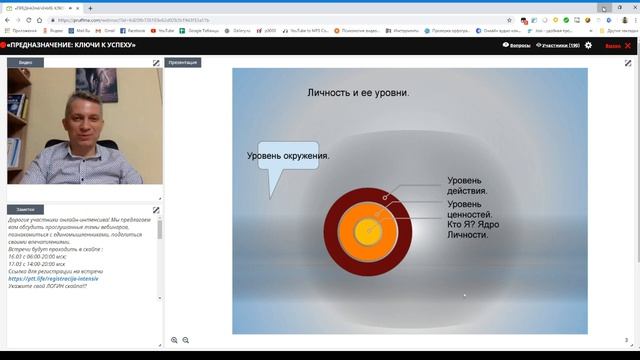Expand the video panel to fullscreen
640x360 pixels.
point(156,63)
